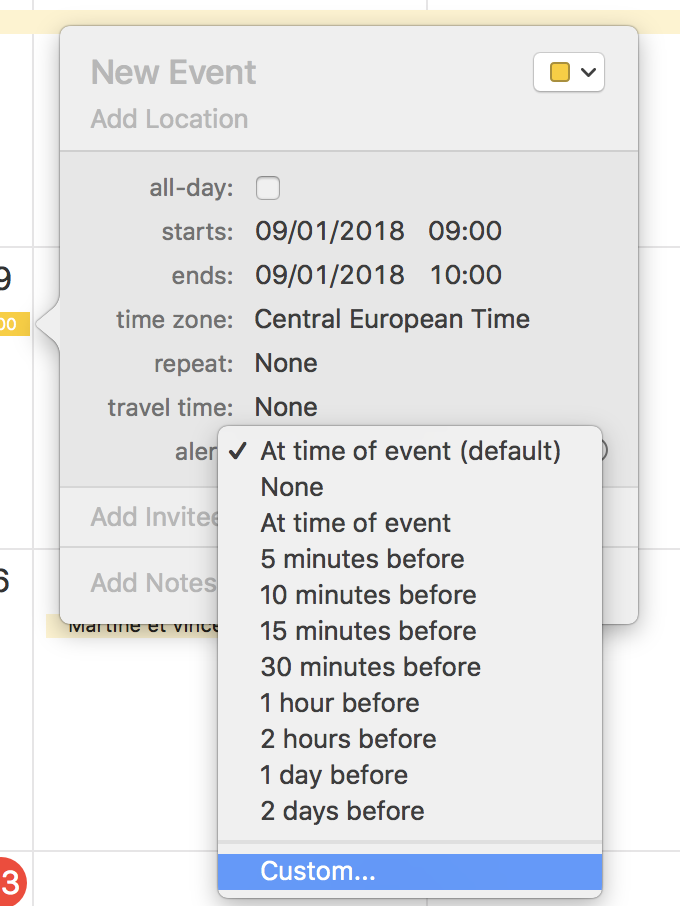The width and height of the screenshot is (680, 906).
Task: Choose 2 hours before option
Action: click(410, 739)
